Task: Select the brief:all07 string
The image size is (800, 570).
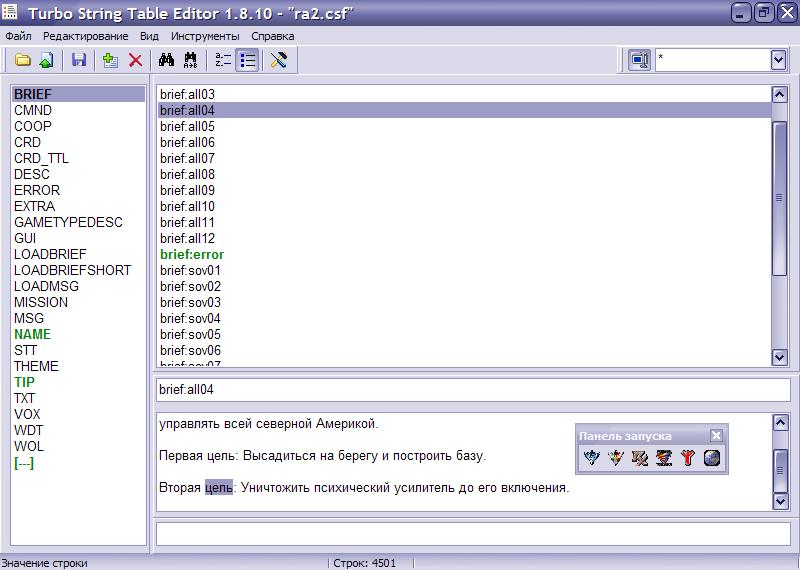Action: (x=464, y=158)
